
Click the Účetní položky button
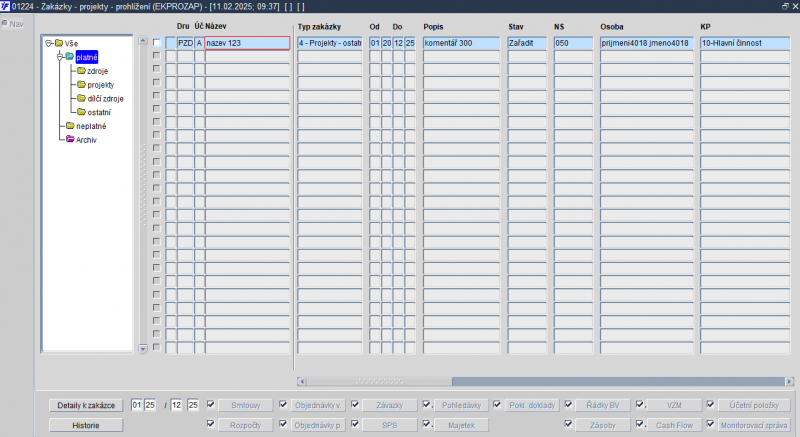pos(754,405)
